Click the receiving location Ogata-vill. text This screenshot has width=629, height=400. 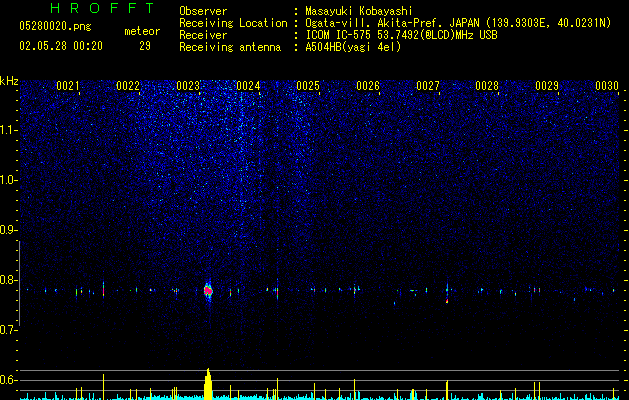[458, 23]
